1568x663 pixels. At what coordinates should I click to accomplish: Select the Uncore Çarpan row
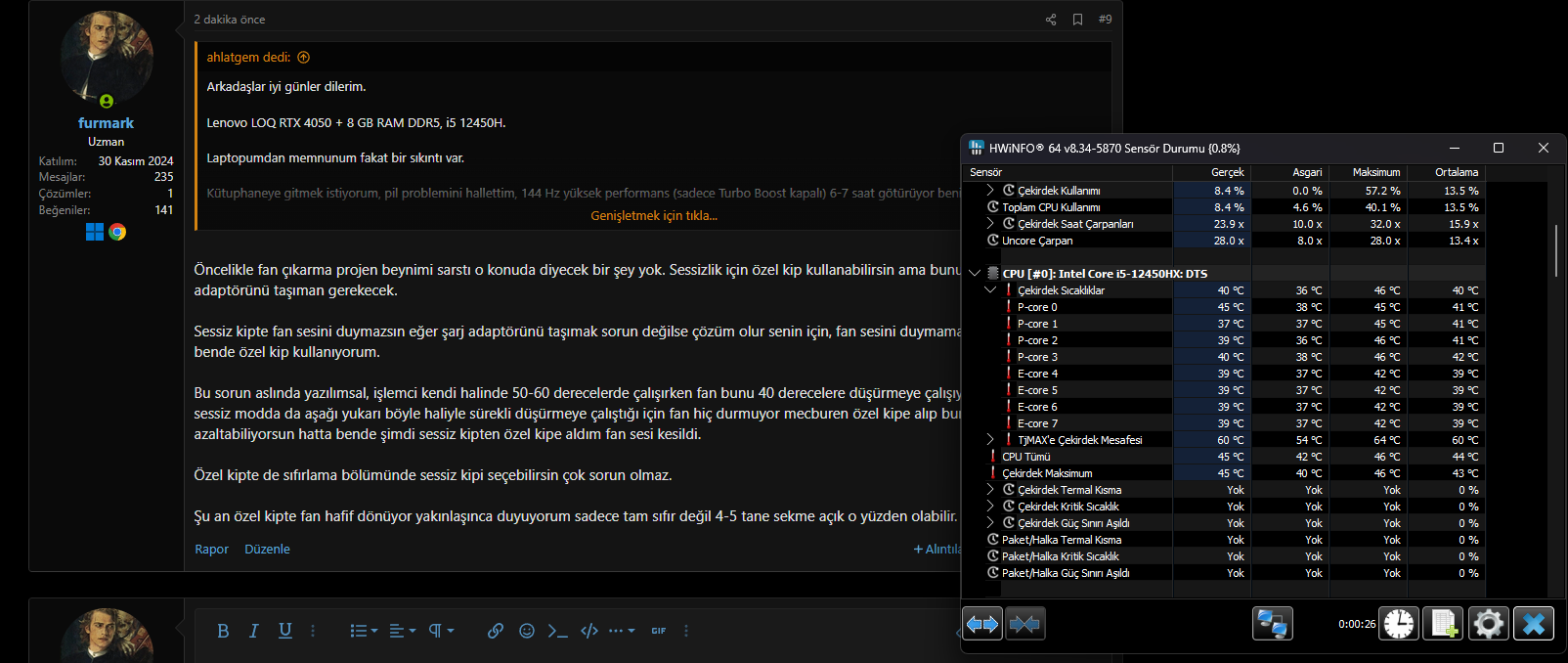(1224, 241)
